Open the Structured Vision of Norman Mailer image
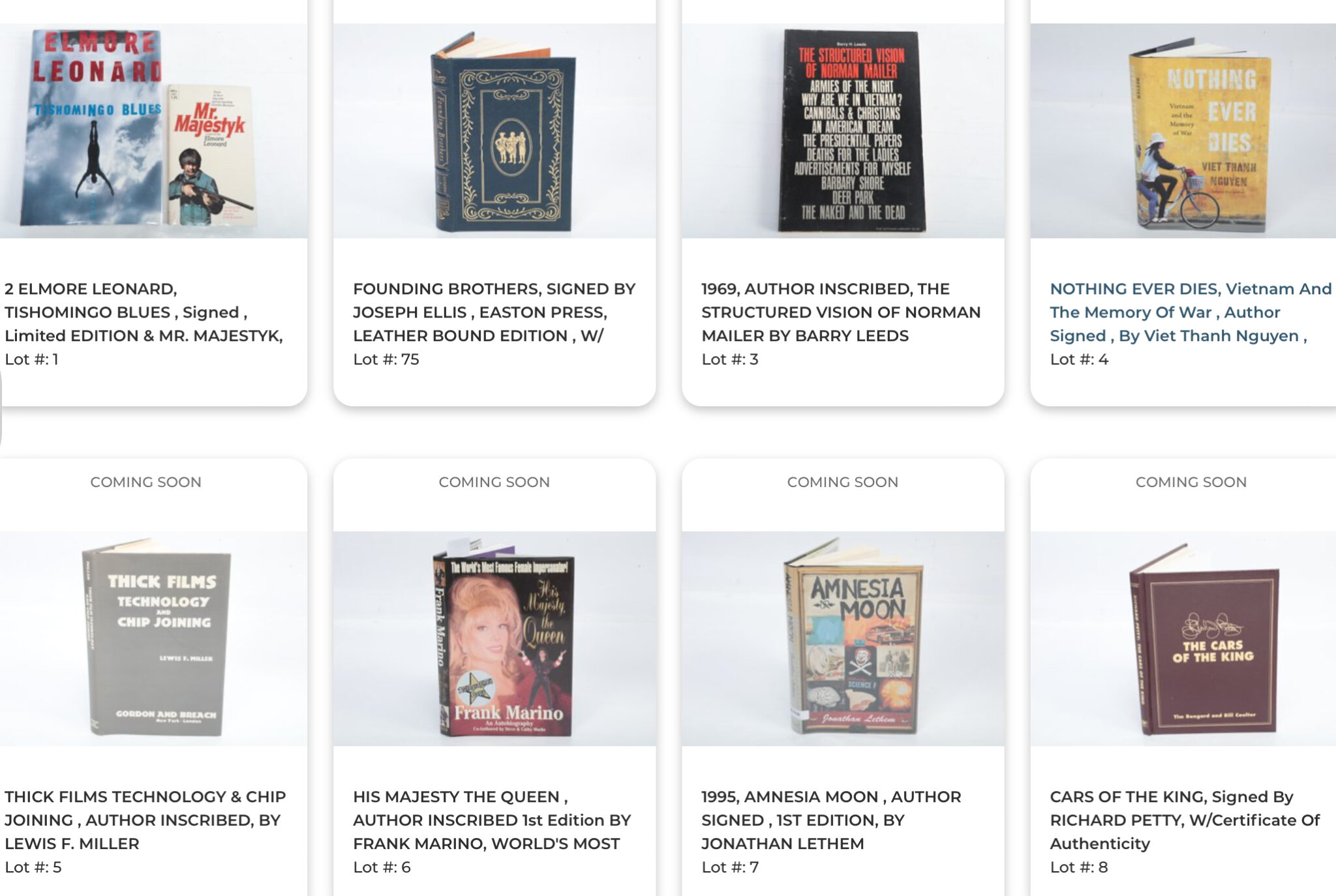Viewport: 1336px width, 896px height. tap(843, 130)
